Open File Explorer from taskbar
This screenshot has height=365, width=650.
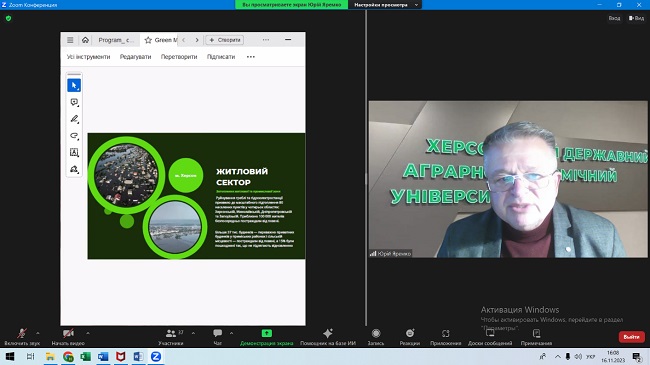tap(50, 356)
